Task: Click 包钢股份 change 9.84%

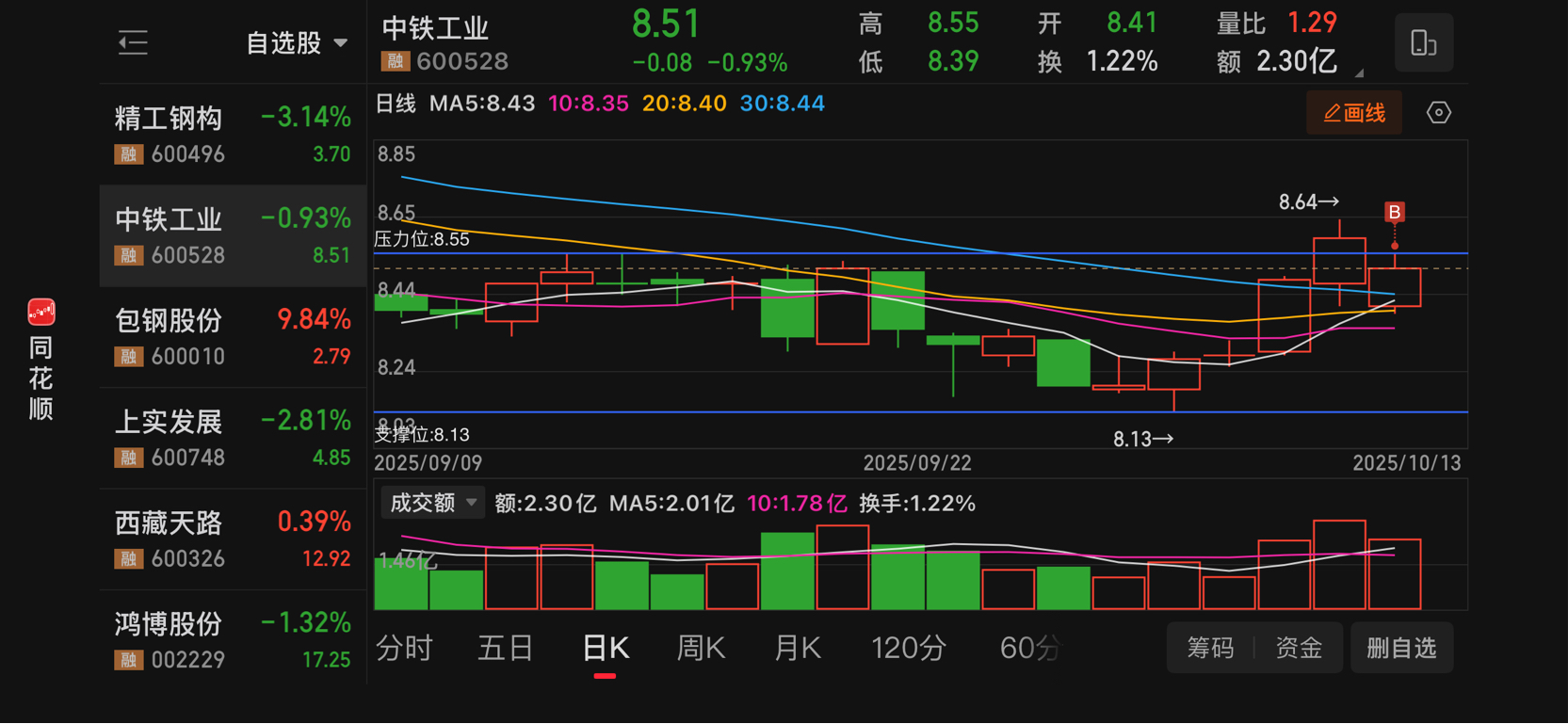Action: [314, 319]
